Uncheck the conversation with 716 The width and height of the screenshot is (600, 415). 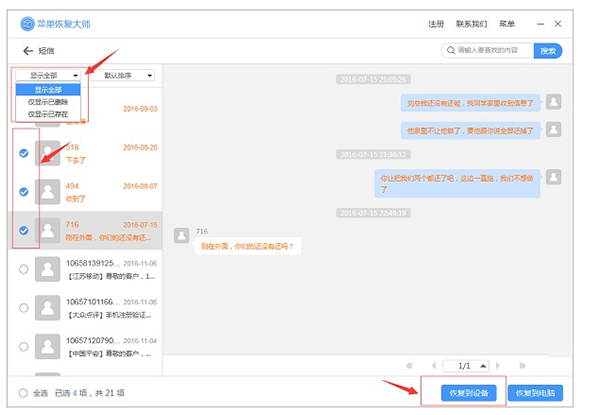[x=24, y=230]
